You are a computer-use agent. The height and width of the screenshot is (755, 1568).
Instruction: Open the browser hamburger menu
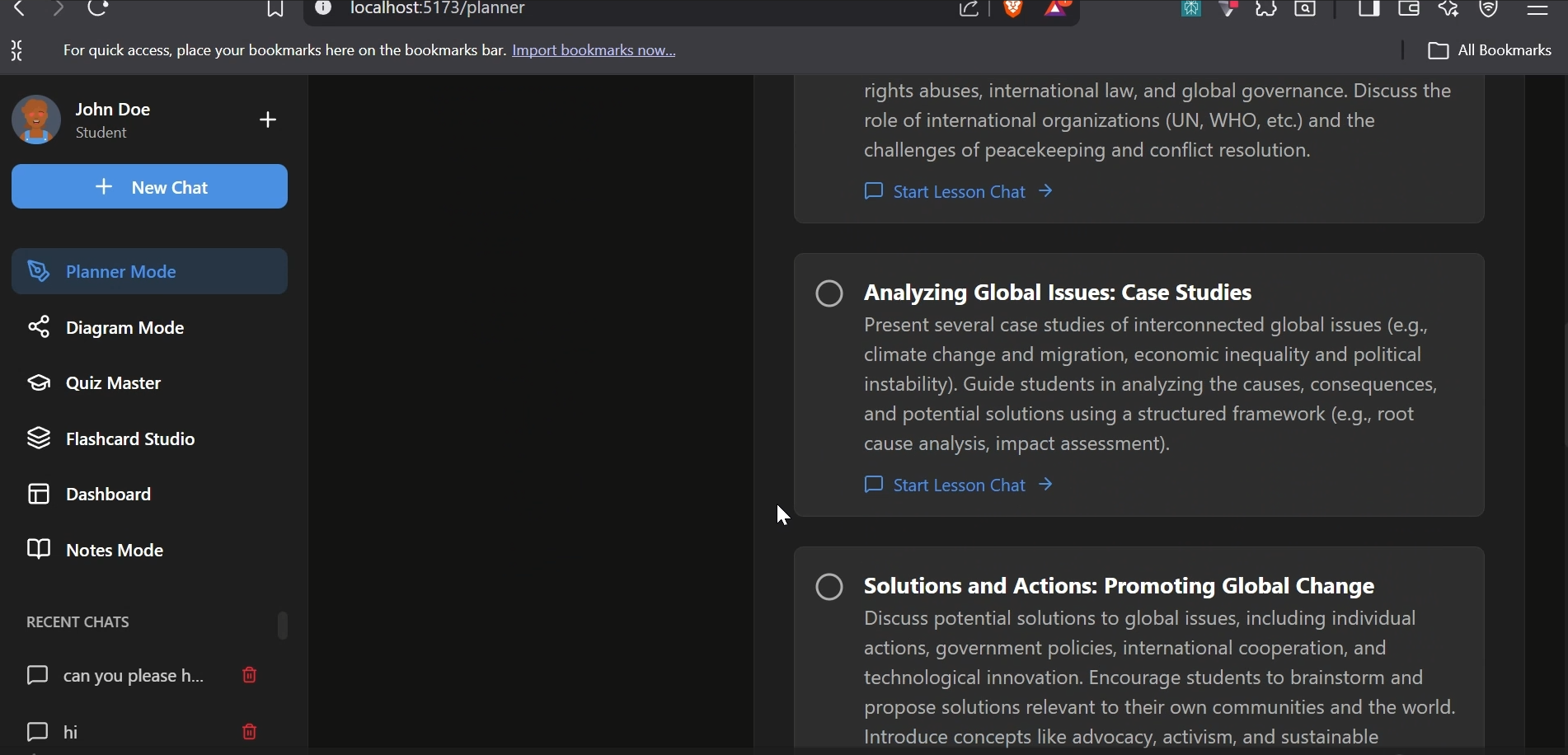[1537, 10]
